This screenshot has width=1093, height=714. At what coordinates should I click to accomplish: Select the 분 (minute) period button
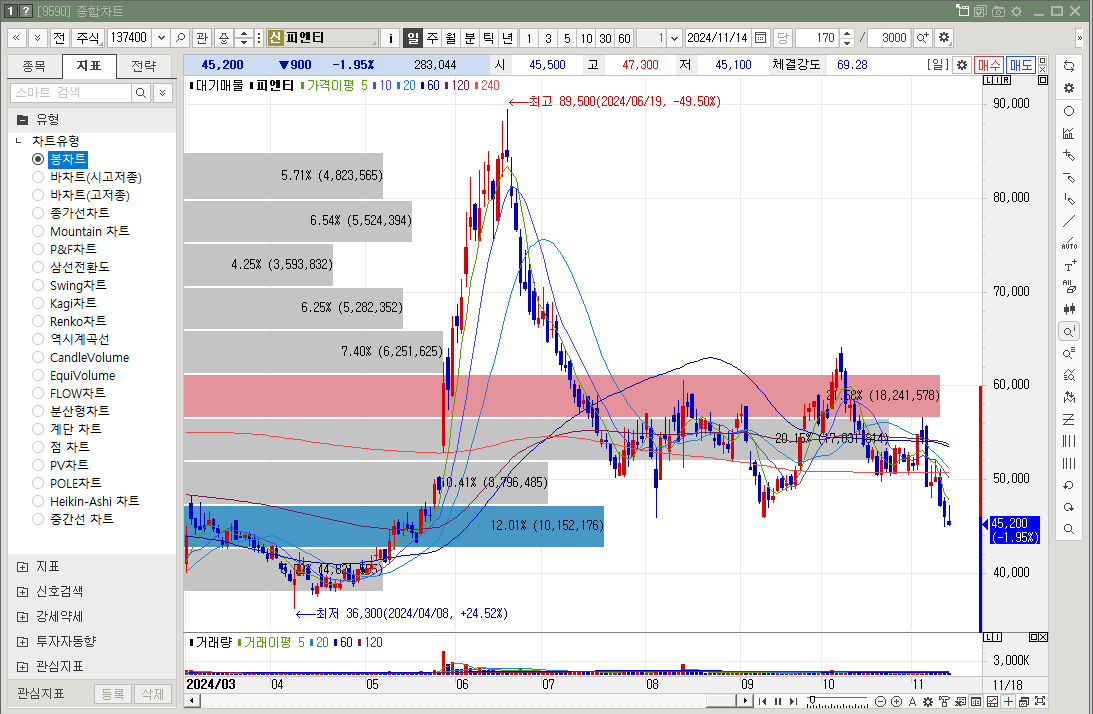click(x=470, y=38)
